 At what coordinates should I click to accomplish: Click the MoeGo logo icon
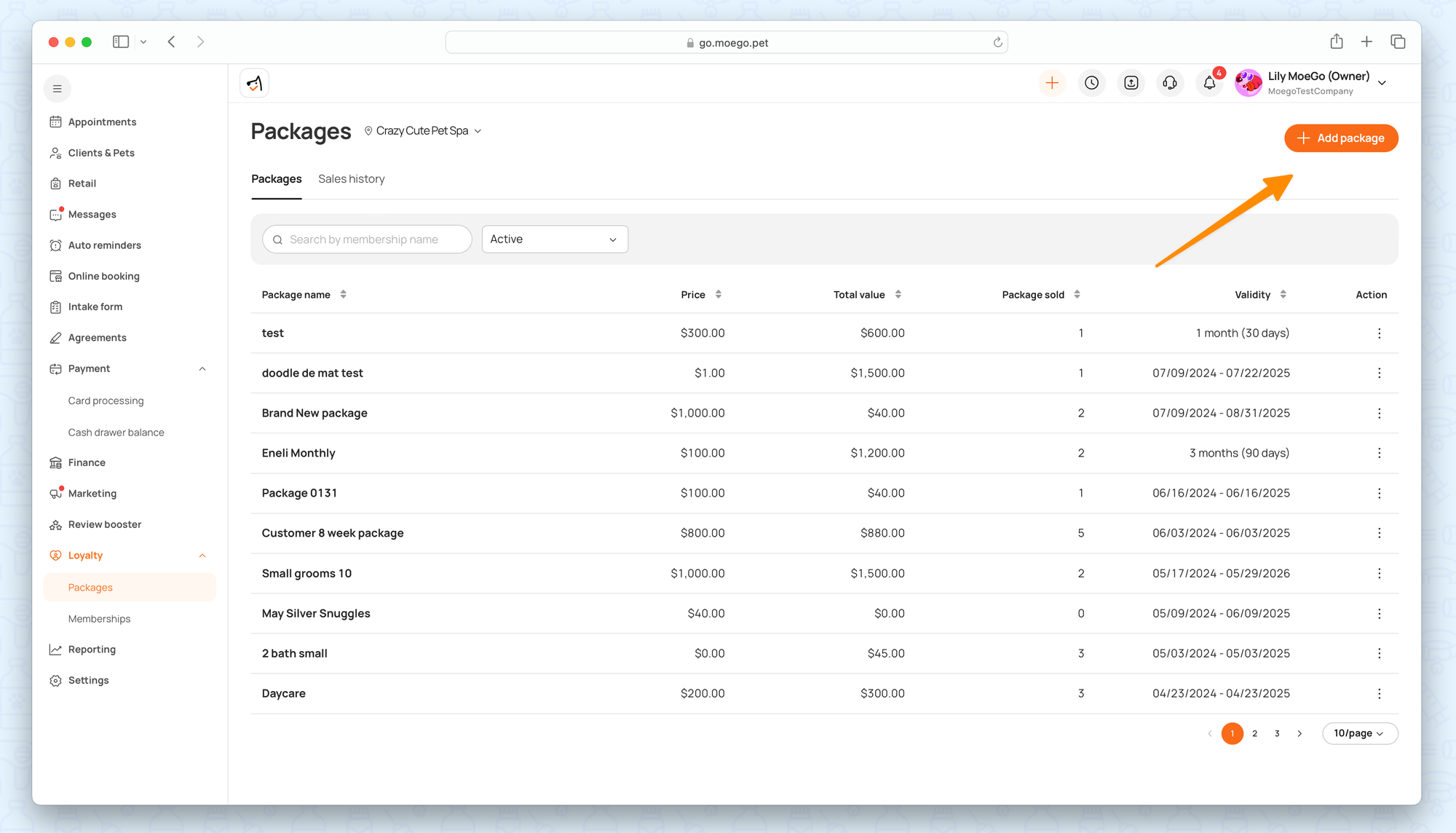[x=254, y=83]
